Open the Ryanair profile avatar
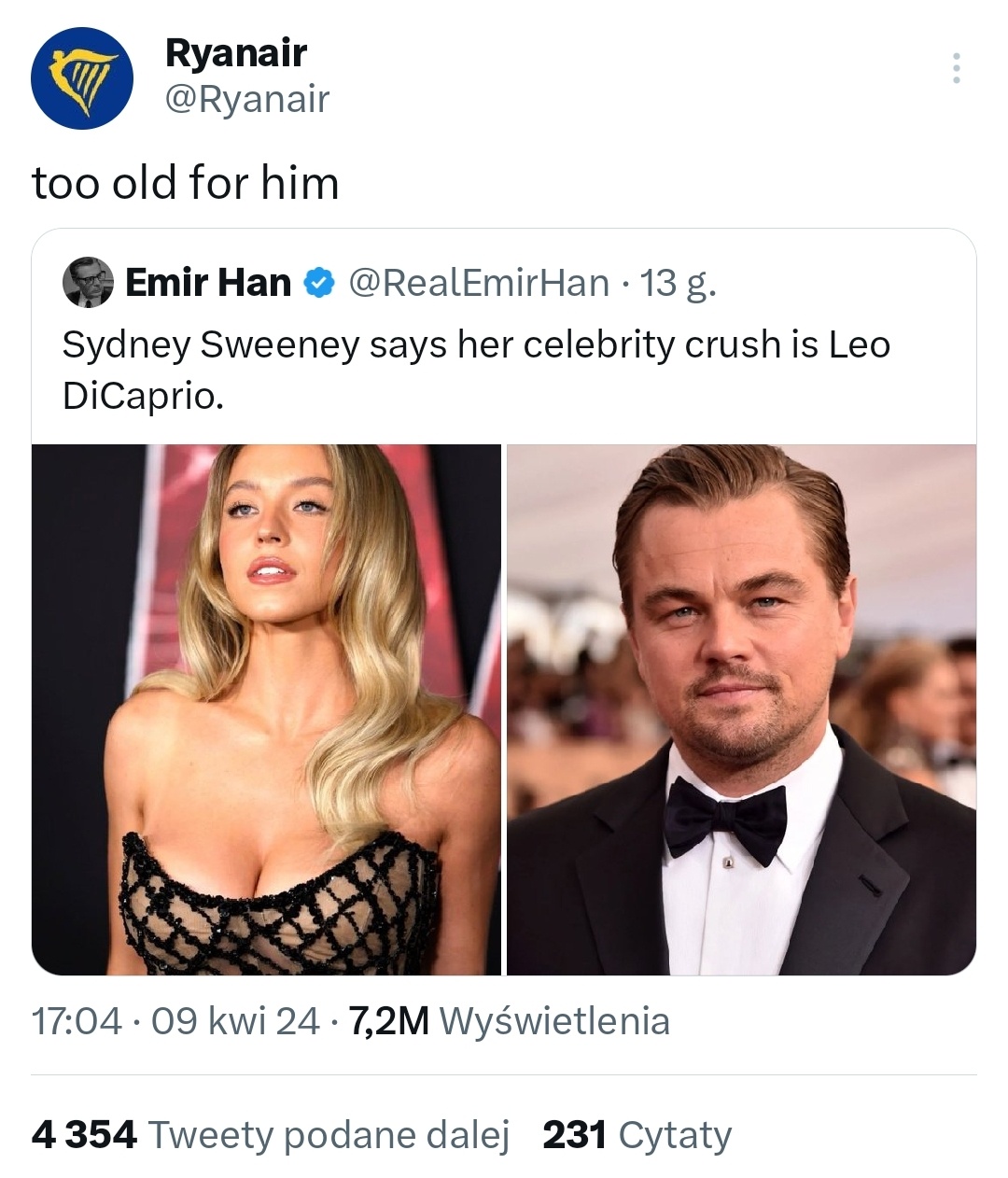1008x1178 pixels. coord(81,78)
